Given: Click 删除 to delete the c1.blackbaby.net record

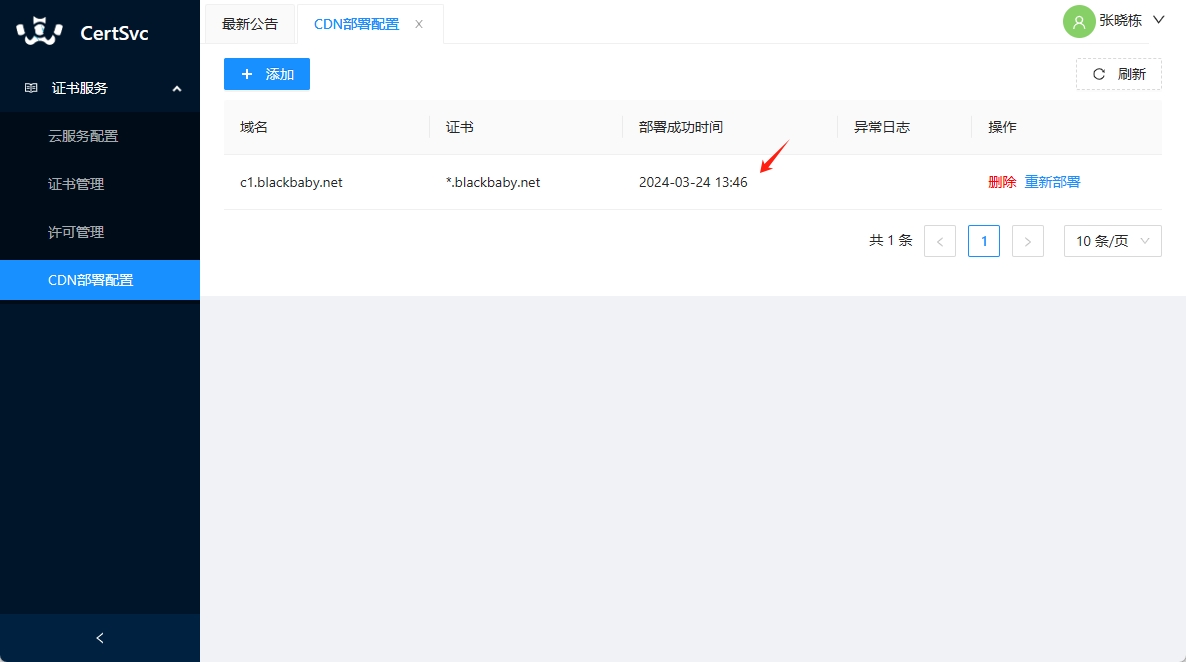Looking at the screenshot, I should point(1002,182).
